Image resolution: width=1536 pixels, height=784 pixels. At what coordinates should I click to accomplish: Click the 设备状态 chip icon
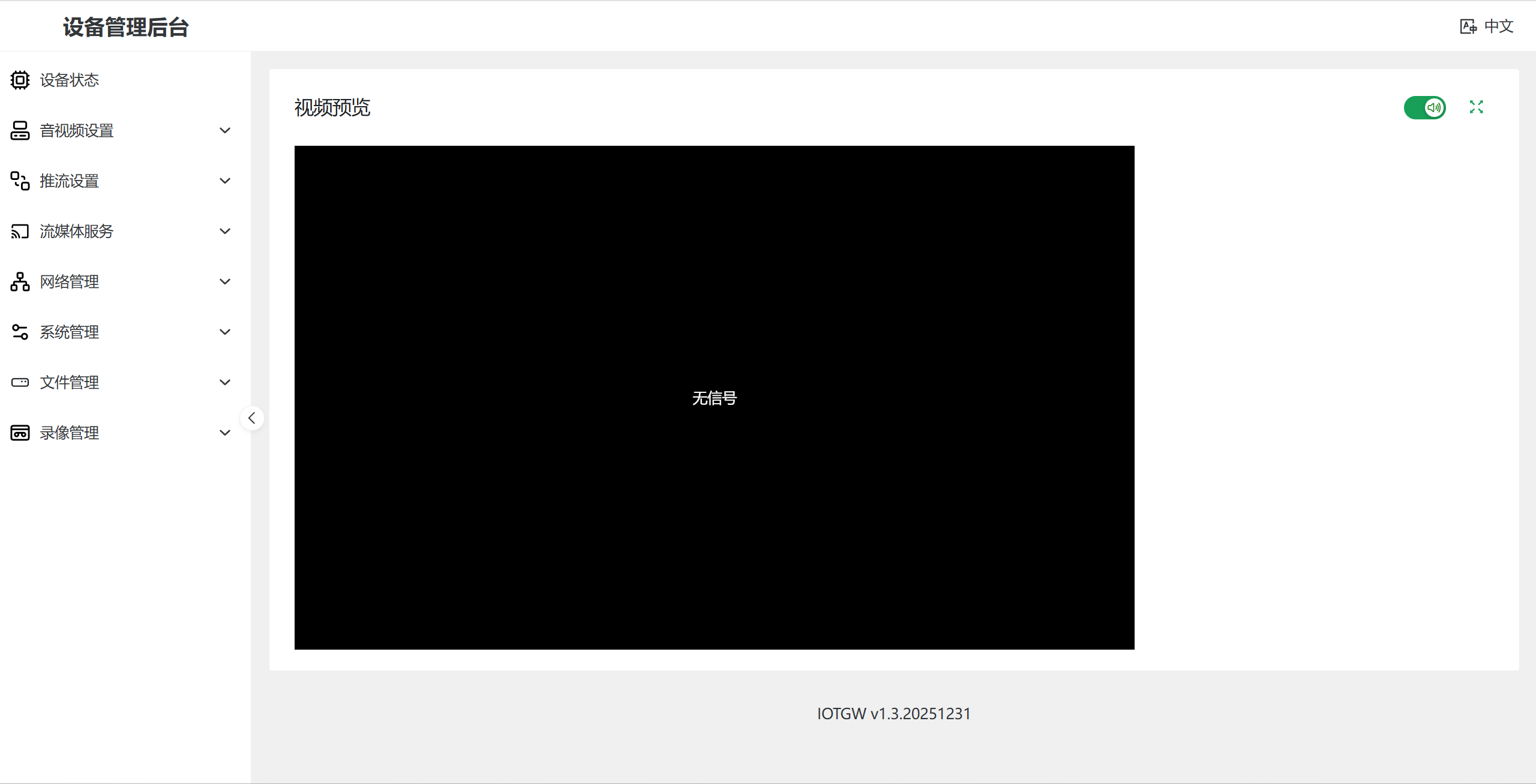coord(20,80)
